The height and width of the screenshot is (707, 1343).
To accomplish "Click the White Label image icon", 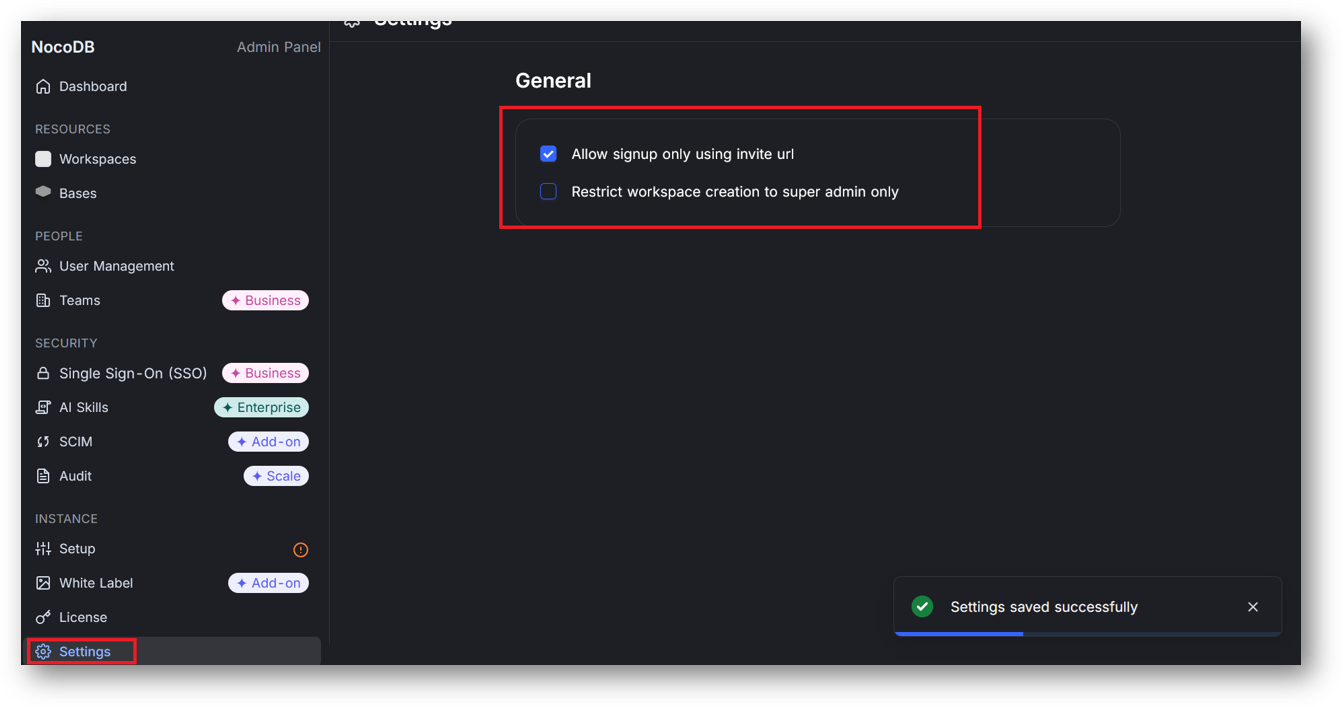I will coord(43,583).
